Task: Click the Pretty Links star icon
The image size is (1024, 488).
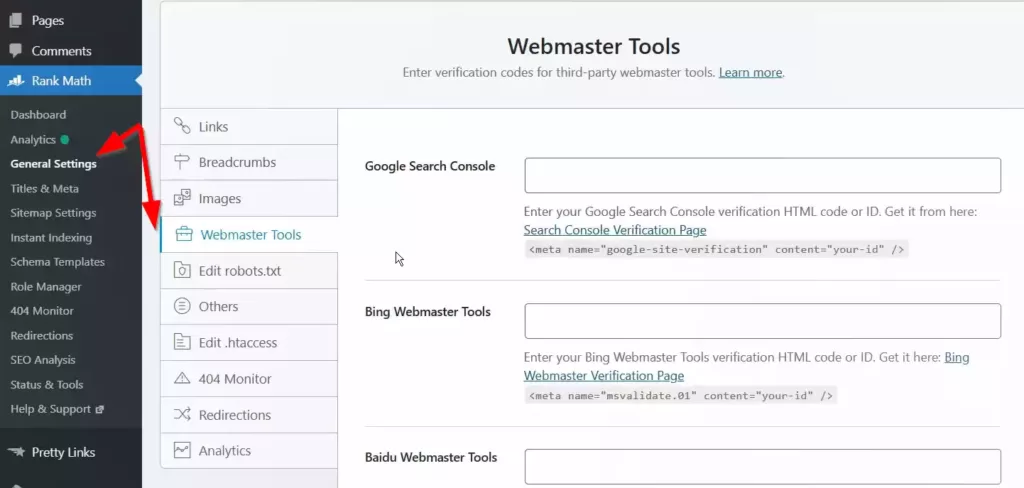Action: [x=16, y=452]
